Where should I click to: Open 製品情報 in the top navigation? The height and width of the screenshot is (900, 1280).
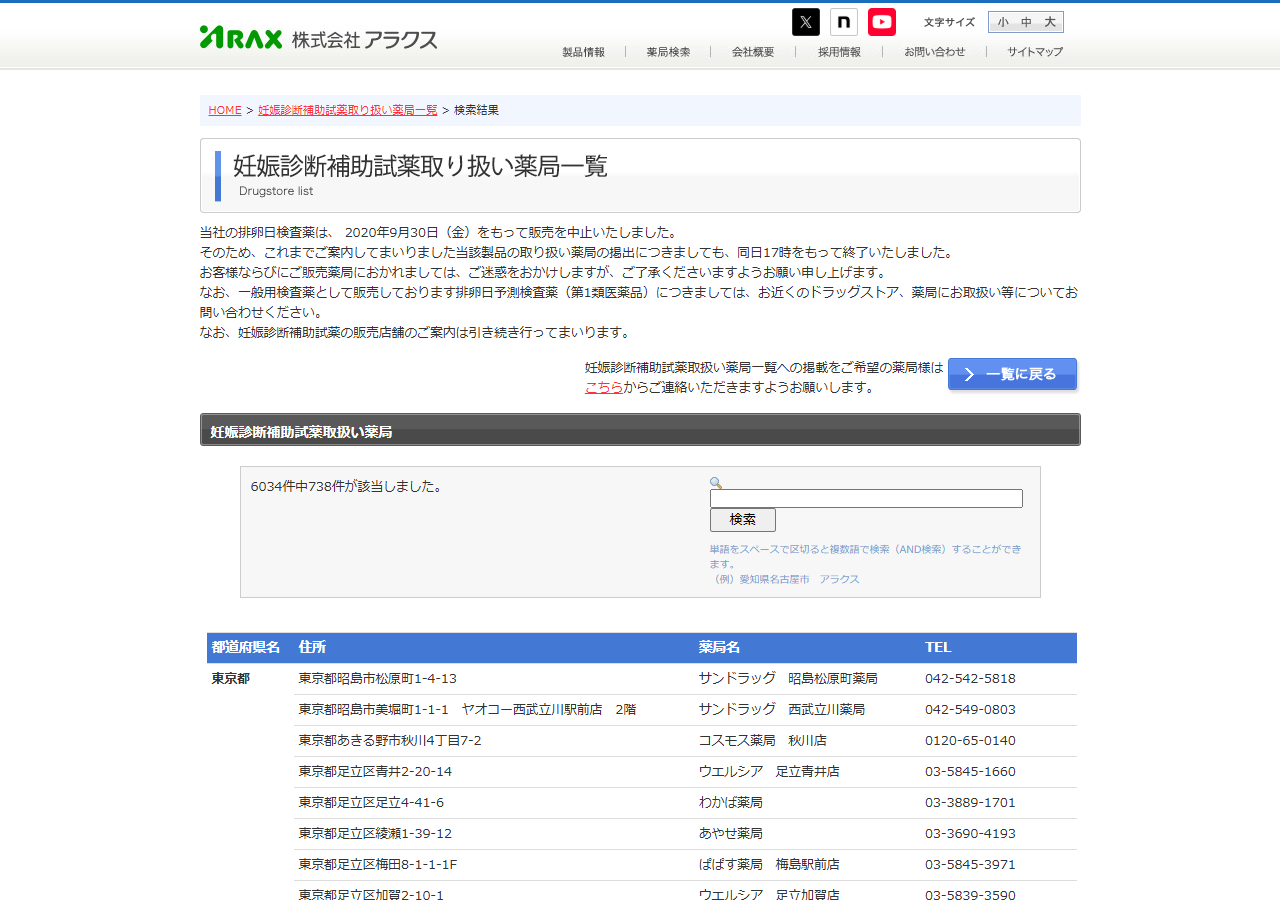click(x=583, y=52)
